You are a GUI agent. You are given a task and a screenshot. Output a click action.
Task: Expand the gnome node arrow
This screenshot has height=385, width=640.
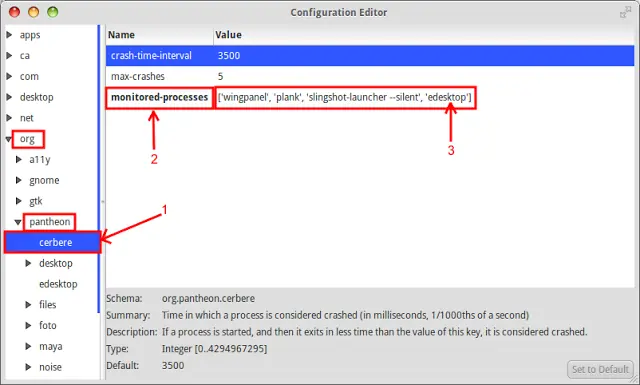pyautogui.click(x=18, y=180)
